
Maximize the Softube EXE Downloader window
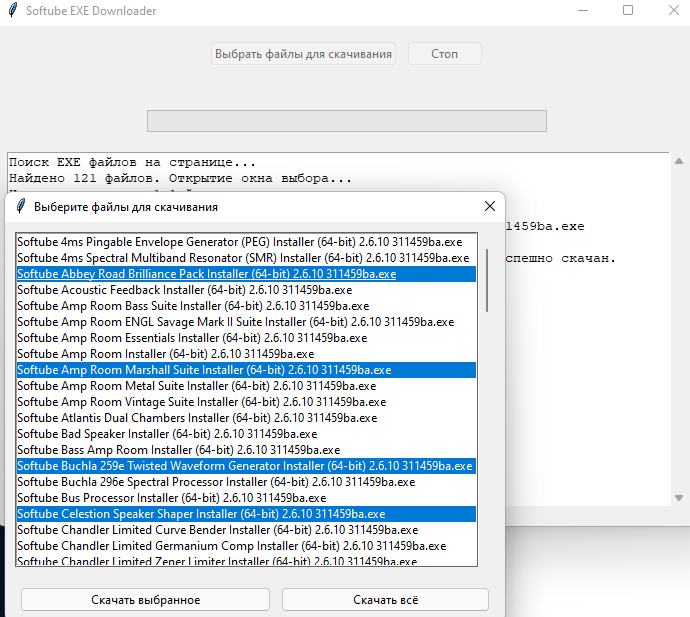628,10
